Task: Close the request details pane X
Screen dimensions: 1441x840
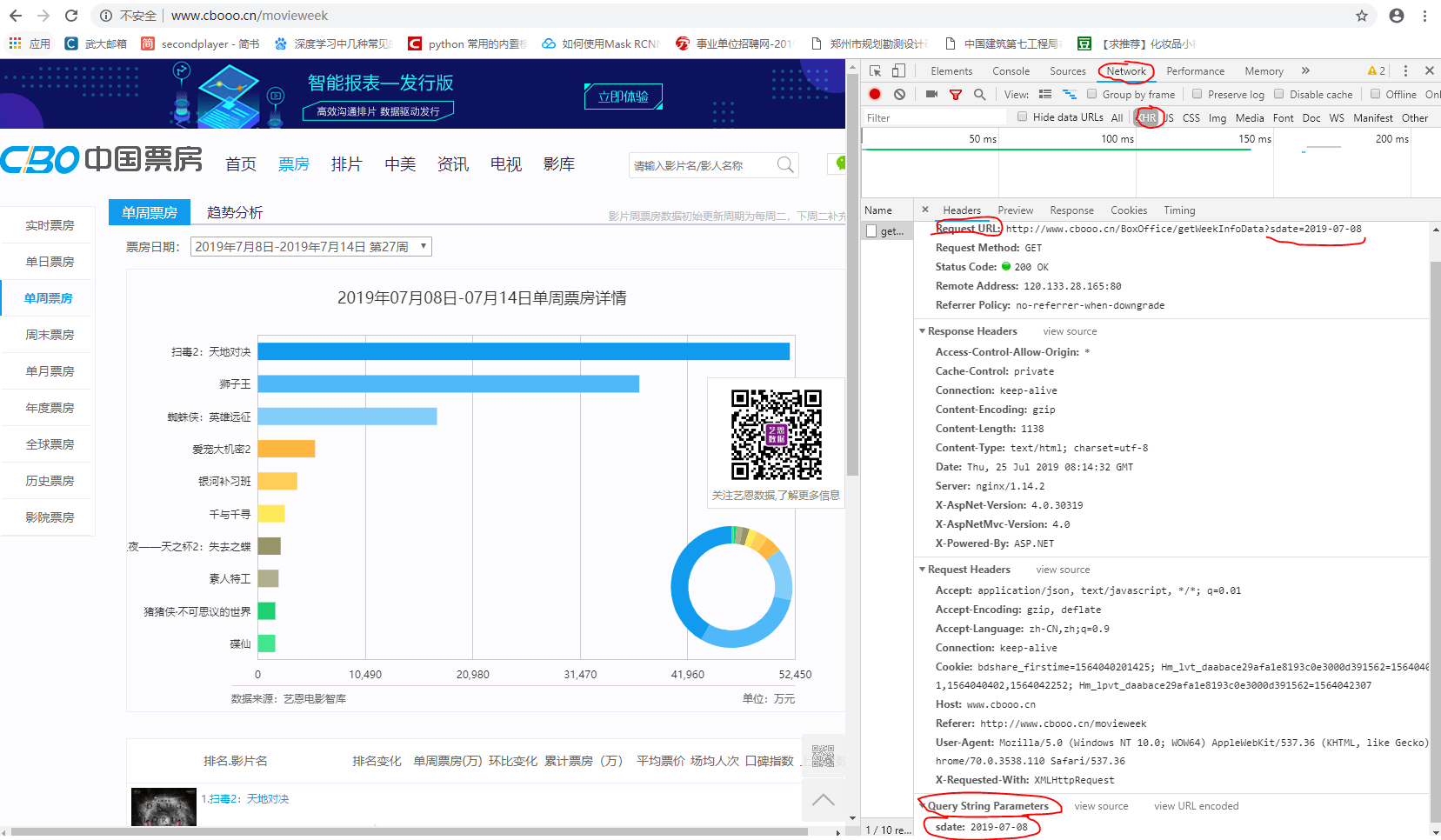Action: point(925,210)
